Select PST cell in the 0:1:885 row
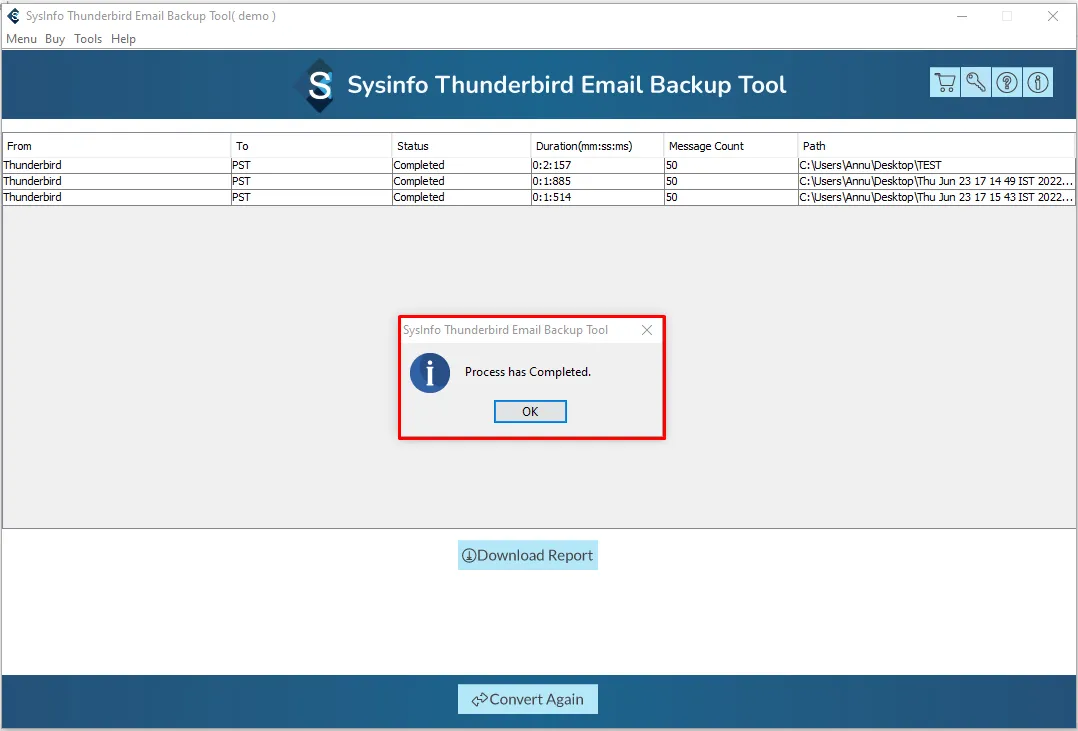The height and width of the screenshot is (731, 1078). (311, 181)
